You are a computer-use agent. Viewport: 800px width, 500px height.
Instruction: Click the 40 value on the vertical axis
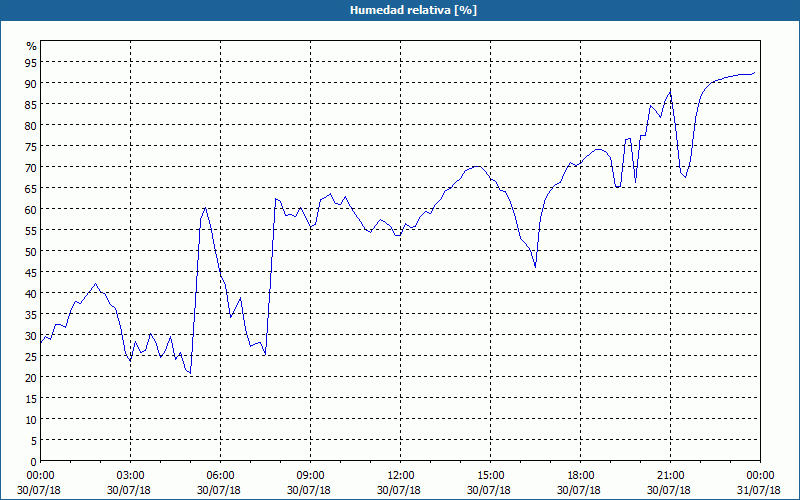tap(31, 293)
